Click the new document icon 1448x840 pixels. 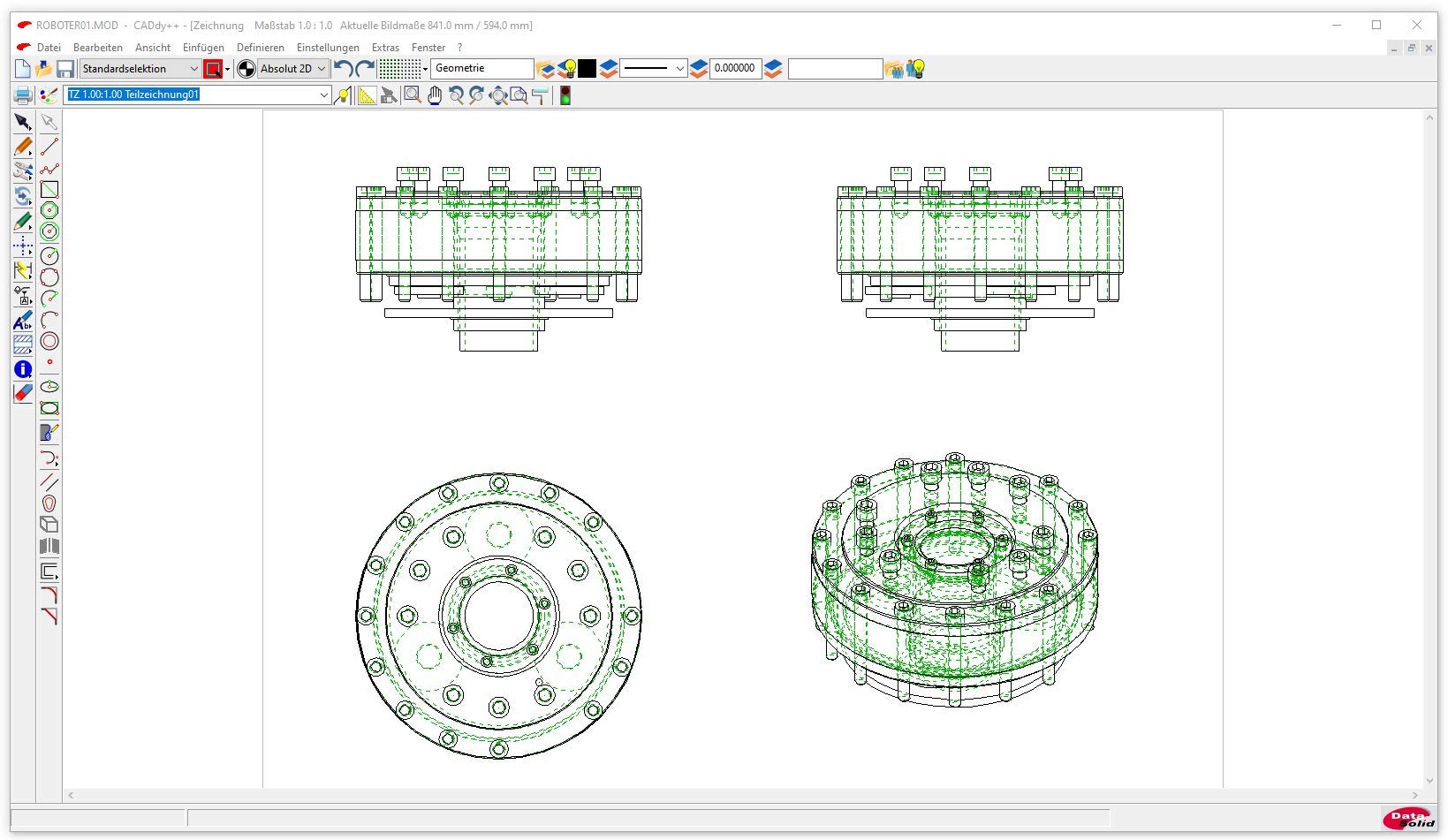(x=23, y=69)
